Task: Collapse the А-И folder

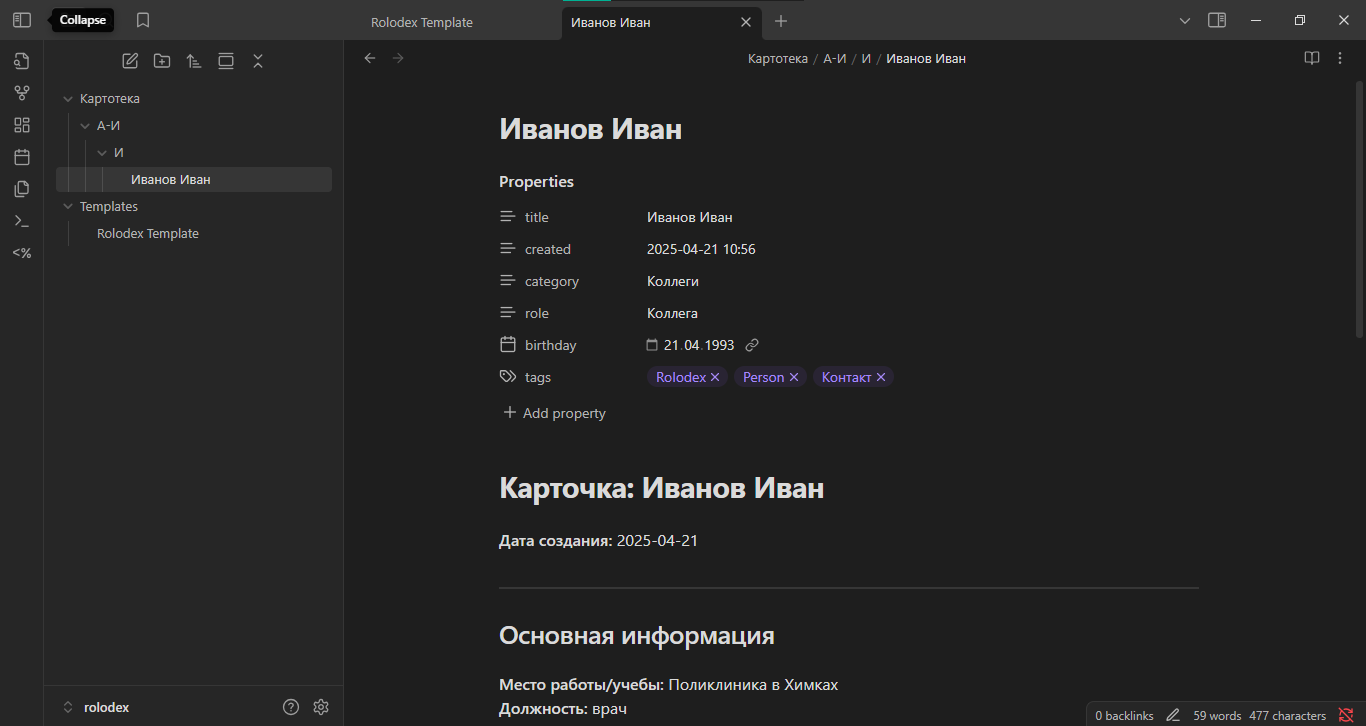Action: pyautogui.click(x=85, y=126)
